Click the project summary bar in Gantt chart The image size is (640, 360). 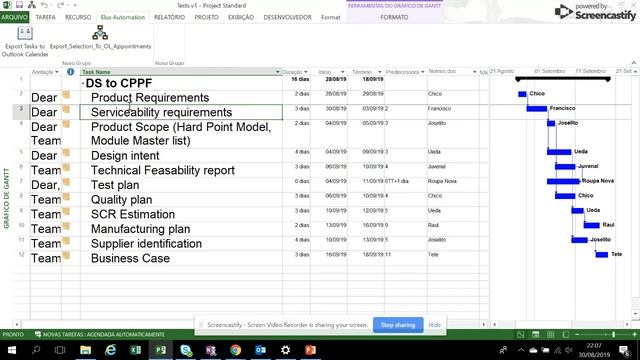coord(563,79)
